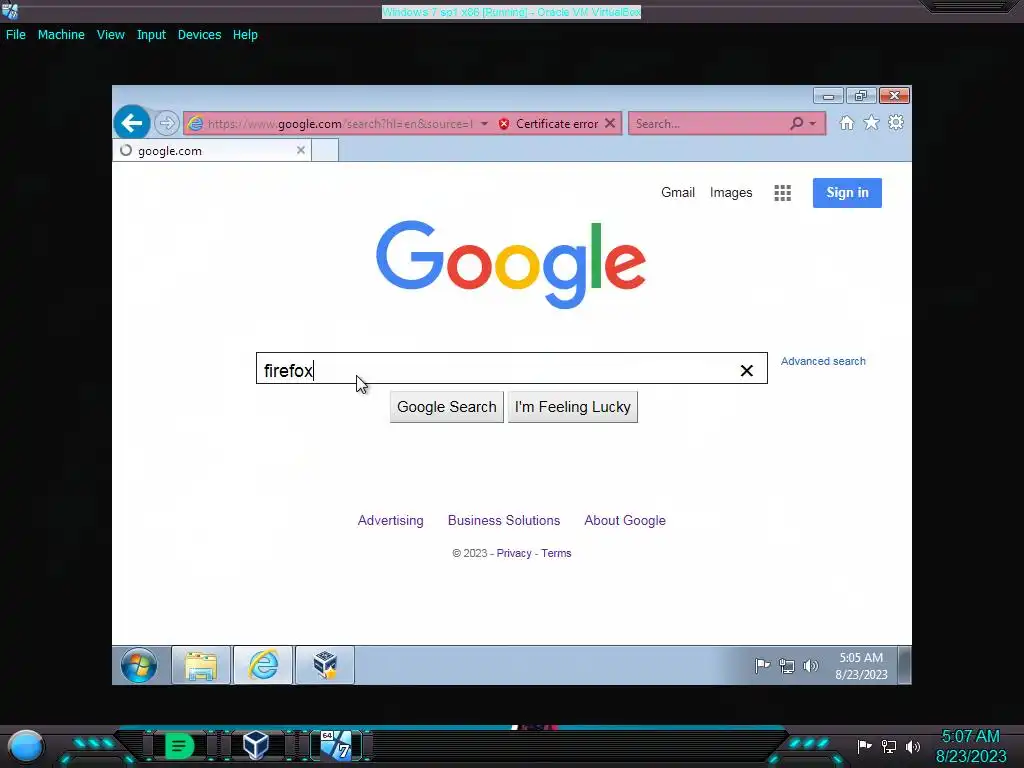Expand the address bar autocomplete dropdown arrow
Viewport: 1024px width, 768px height.
click(485, 123)
